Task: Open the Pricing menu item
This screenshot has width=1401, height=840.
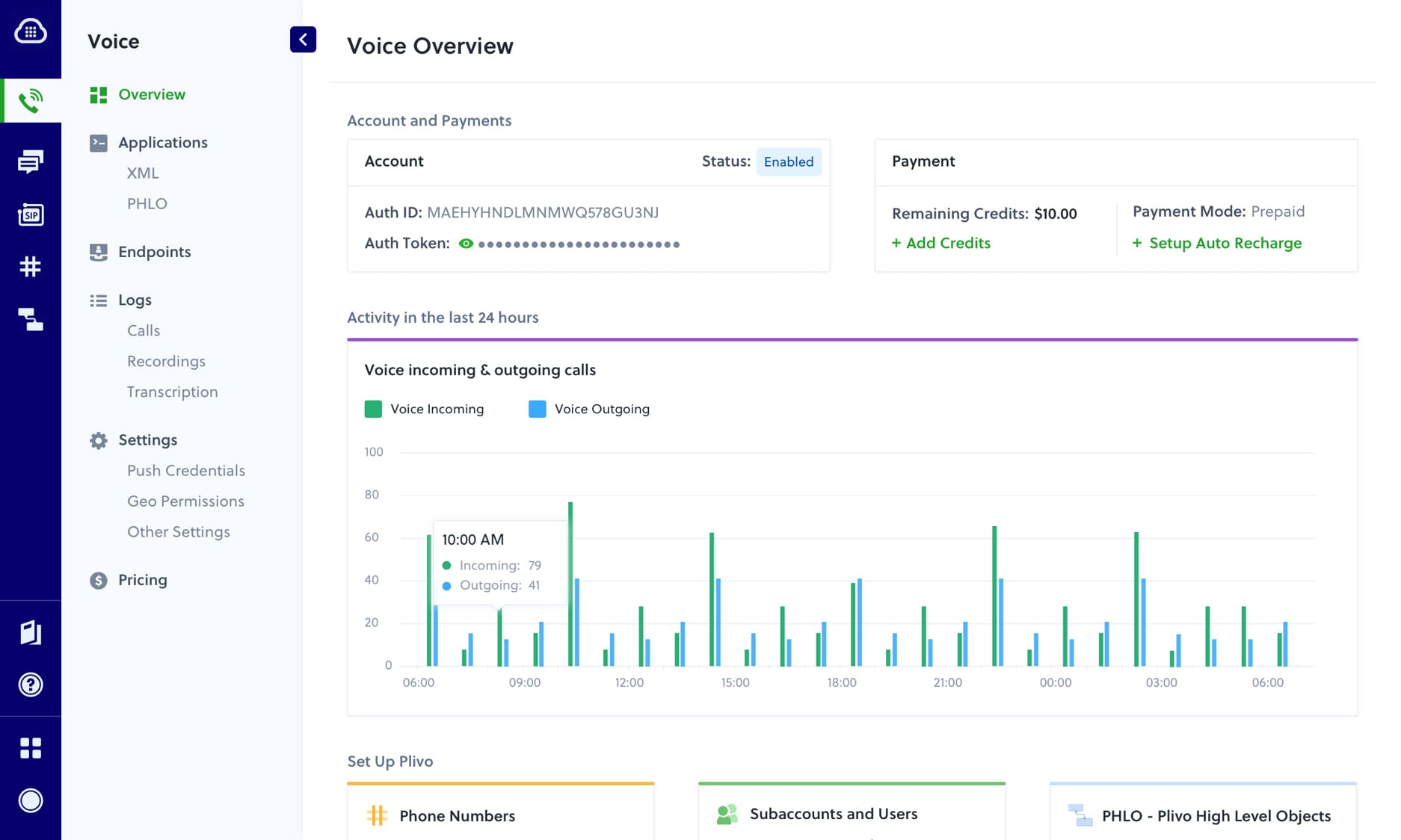Action: click(x=142, y=580)
